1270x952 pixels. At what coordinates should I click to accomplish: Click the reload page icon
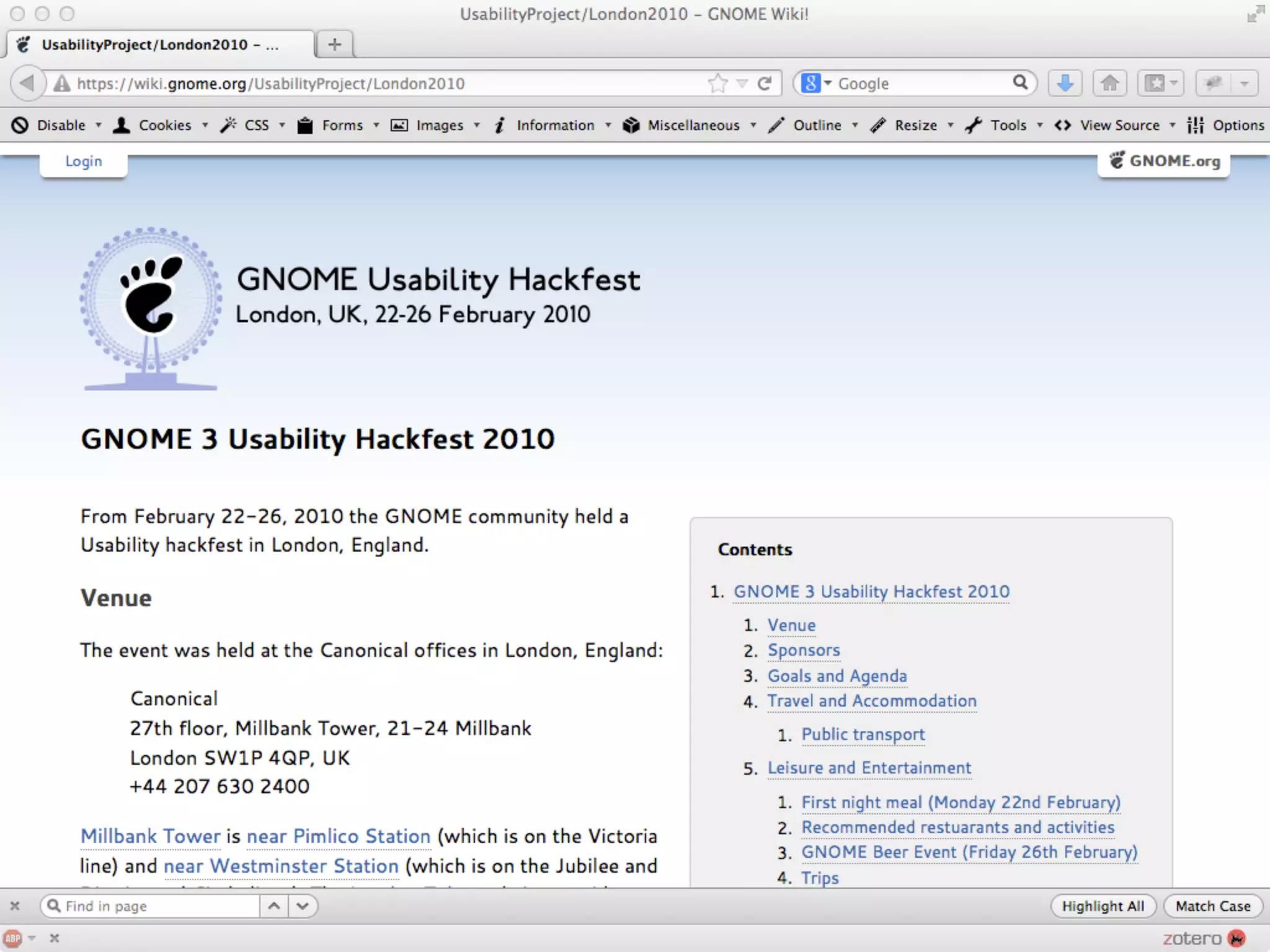(x=765, y=83)
